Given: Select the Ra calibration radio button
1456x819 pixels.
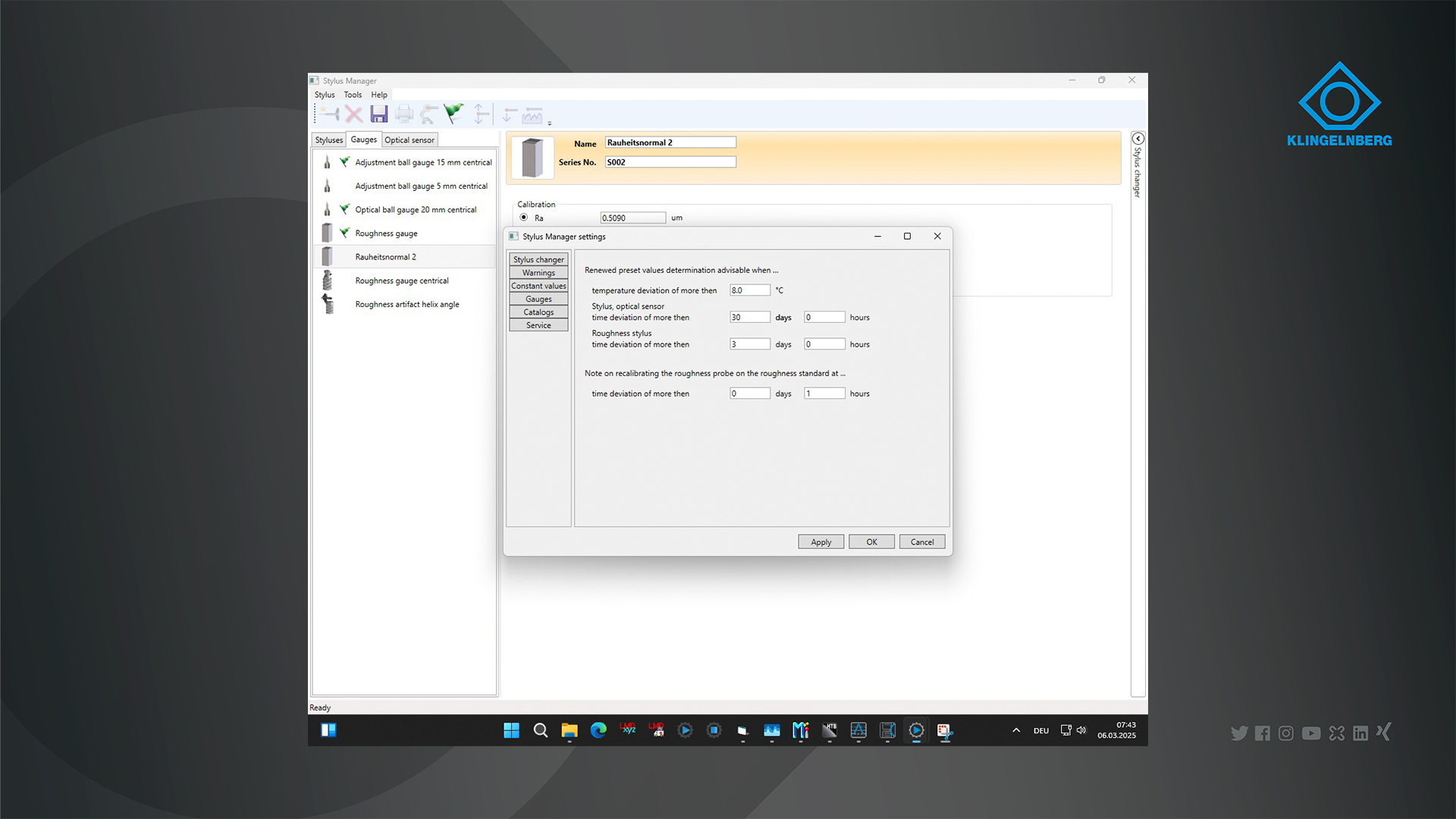Looking at the screenshot, I should coord(524,218).
